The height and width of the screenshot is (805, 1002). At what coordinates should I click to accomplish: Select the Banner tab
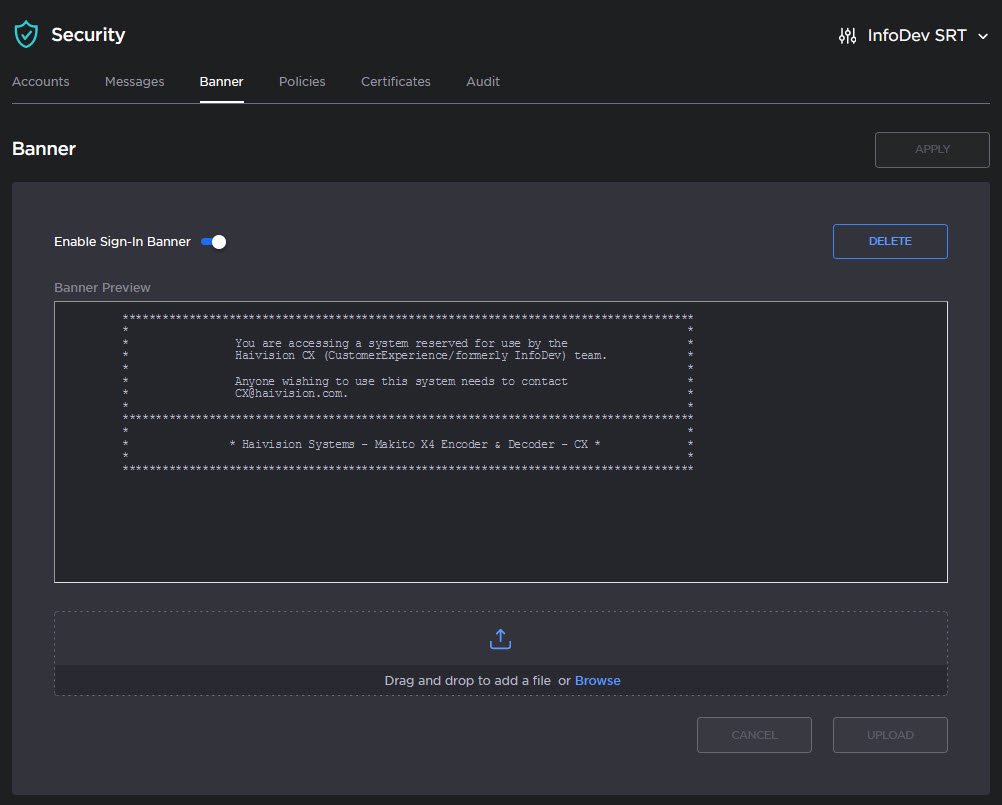[221, 82]
